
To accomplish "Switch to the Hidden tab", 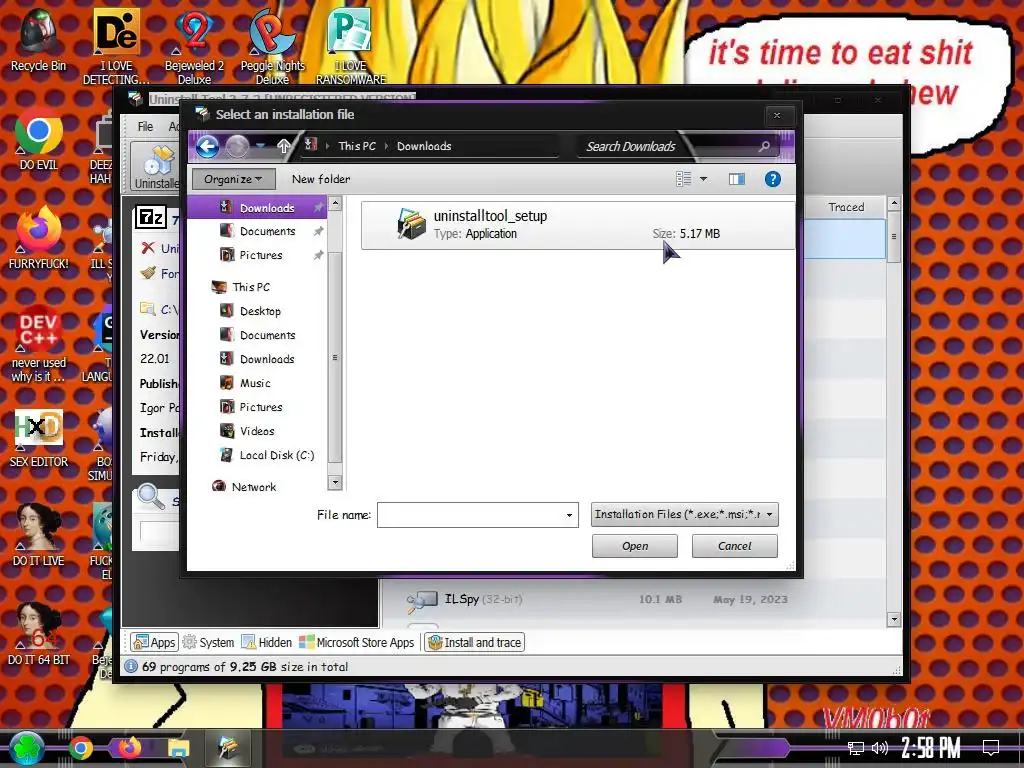I will (x=266, y=643).
